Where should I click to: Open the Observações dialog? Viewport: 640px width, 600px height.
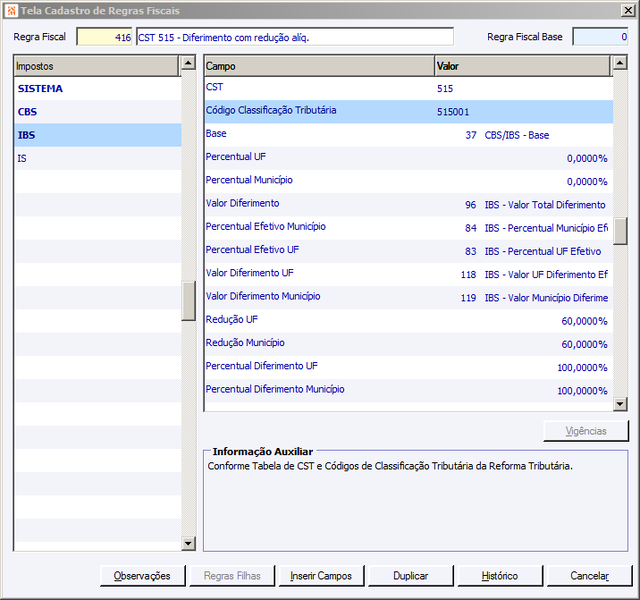click(x=142, y=576)
